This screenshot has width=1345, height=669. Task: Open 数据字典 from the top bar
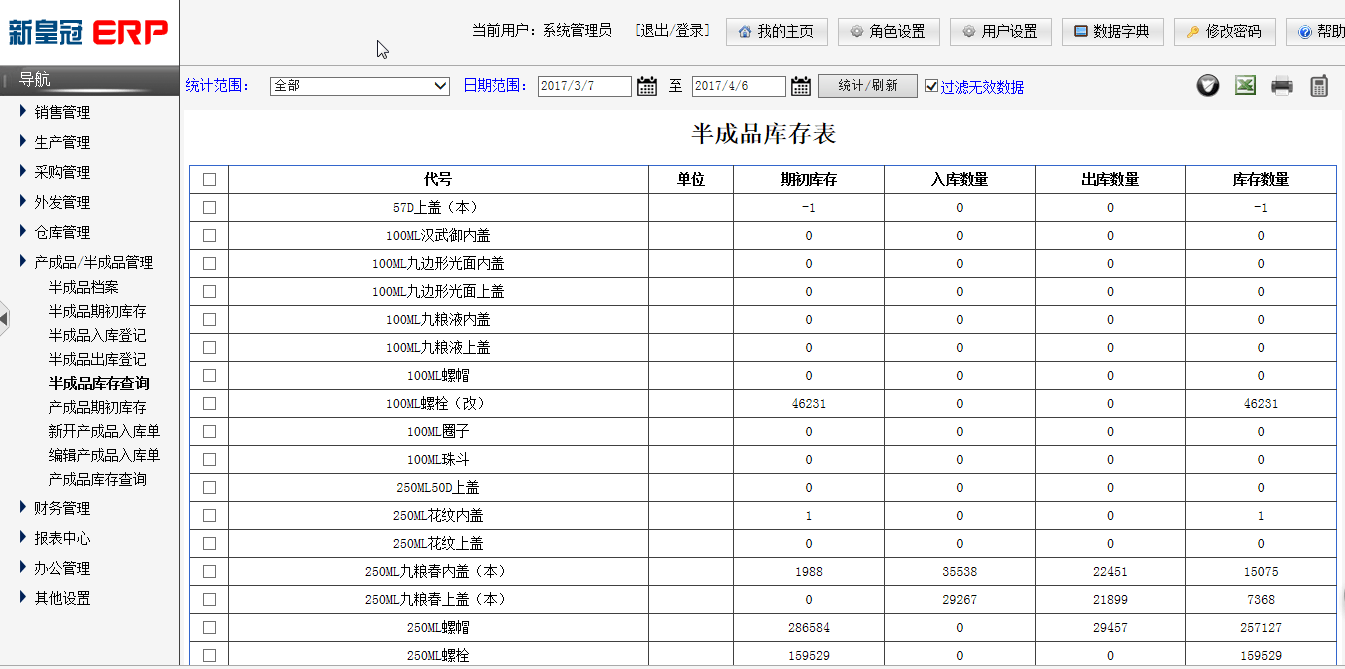1112,31
